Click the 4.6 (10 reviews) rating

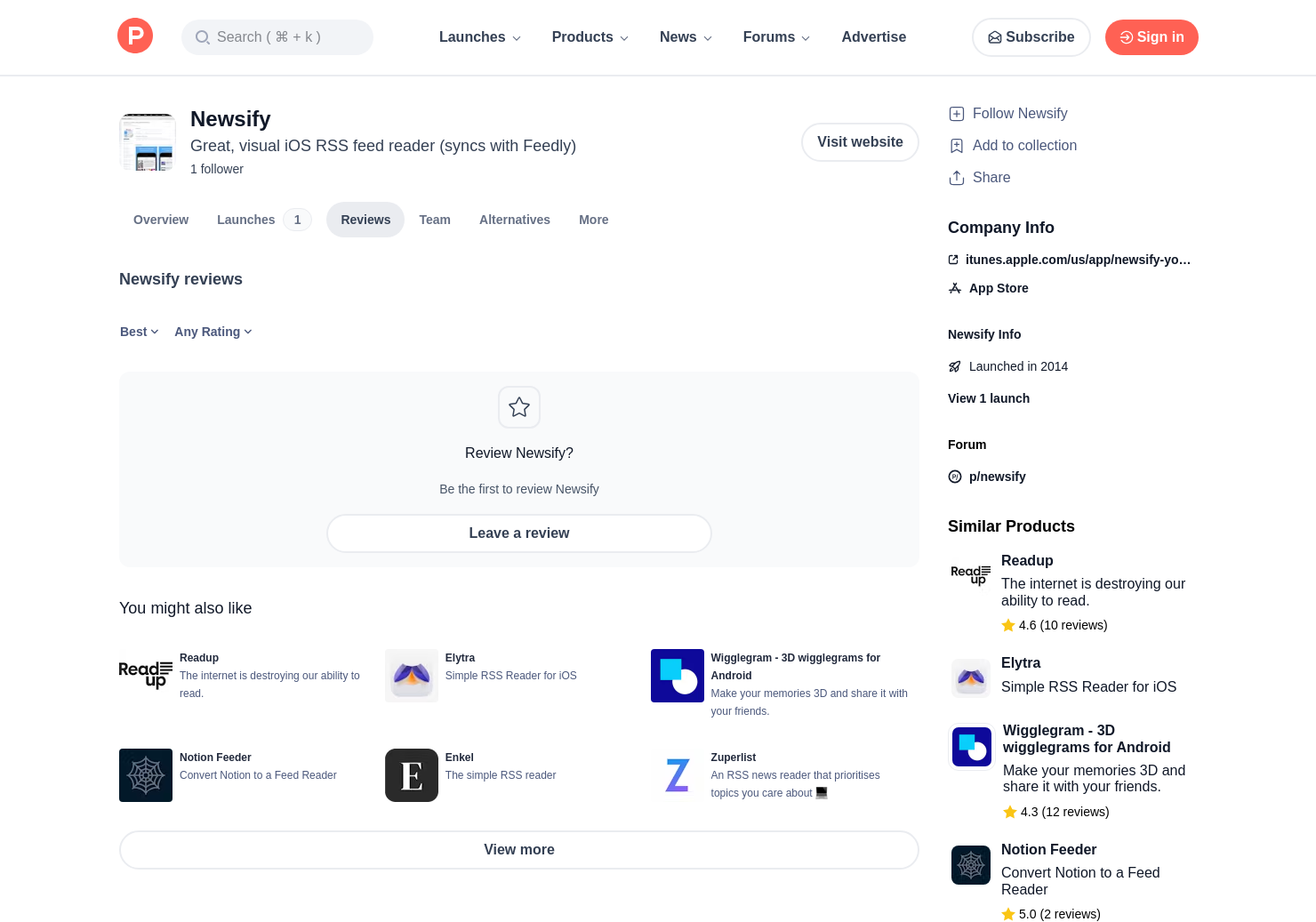pos(1055,625)
